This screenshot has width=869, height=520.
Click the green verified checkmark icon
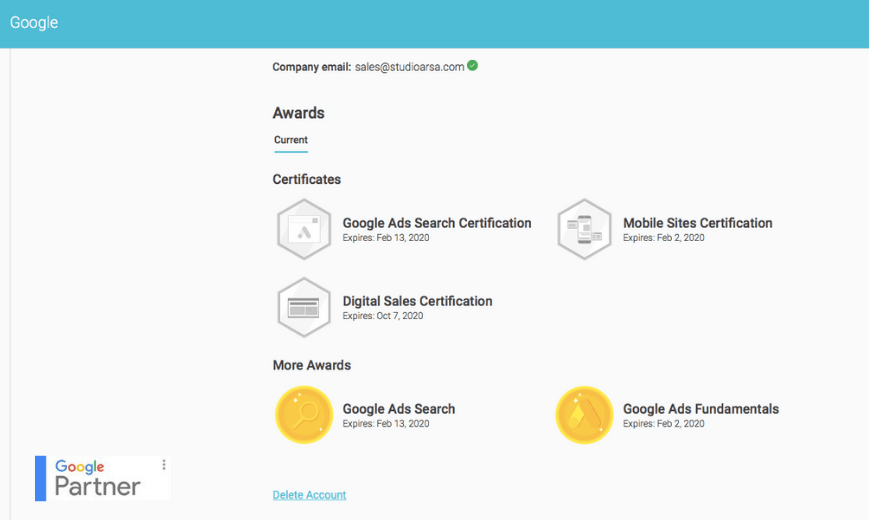pos(472,65)
